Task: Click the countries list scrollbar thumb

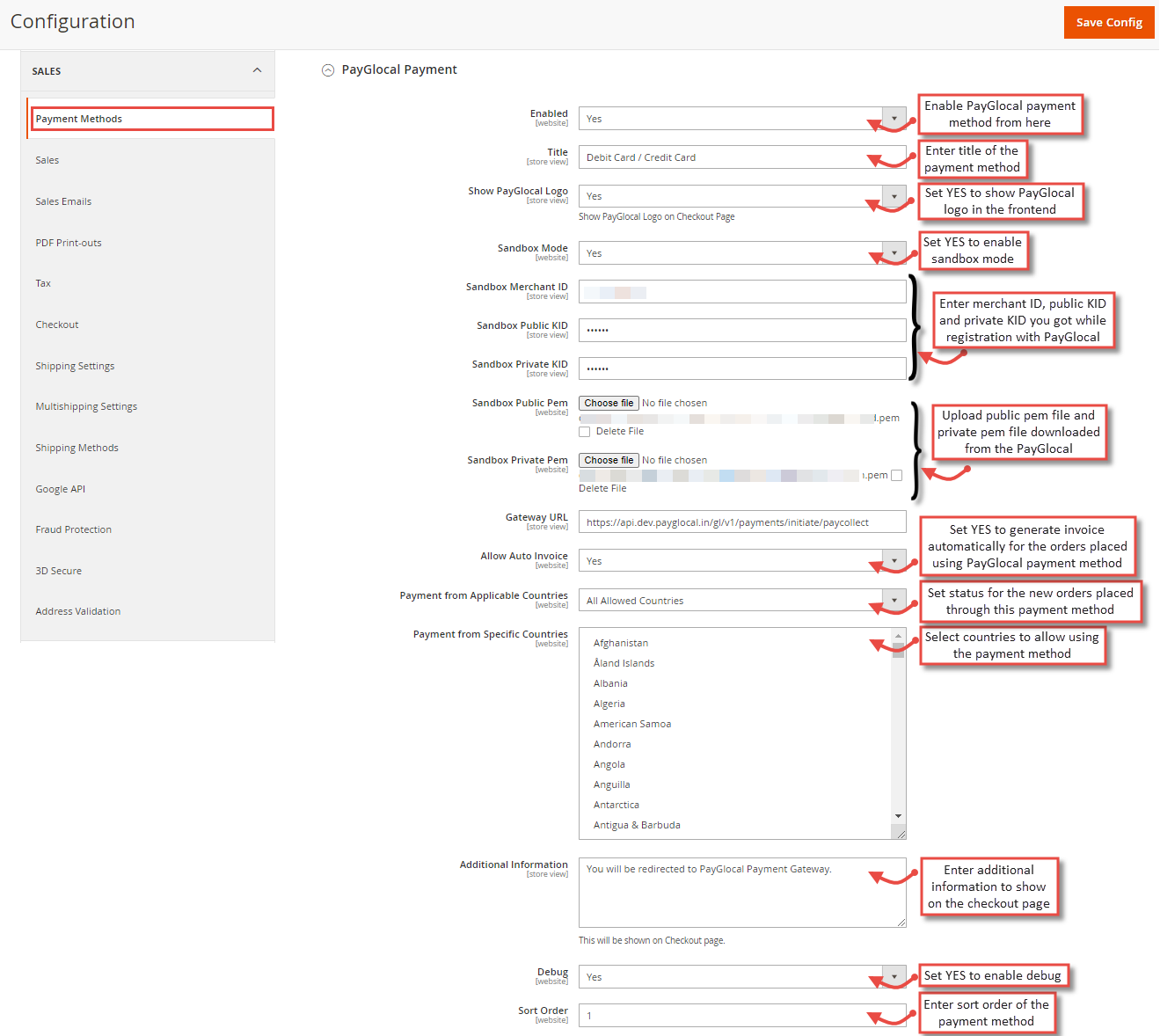Action: pyautogui.click(x=898, y=650)
